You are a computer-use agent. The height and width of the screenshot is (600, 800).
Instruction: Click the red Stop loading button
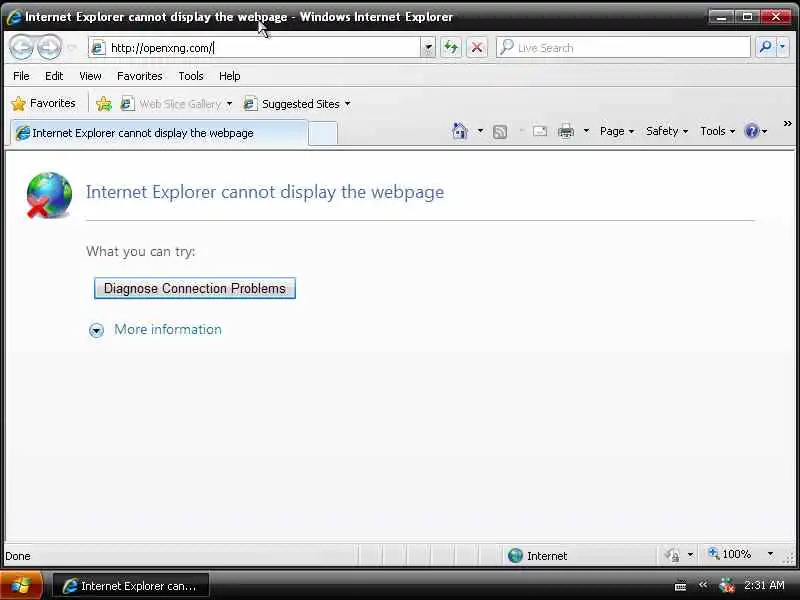tap(477, 48)
